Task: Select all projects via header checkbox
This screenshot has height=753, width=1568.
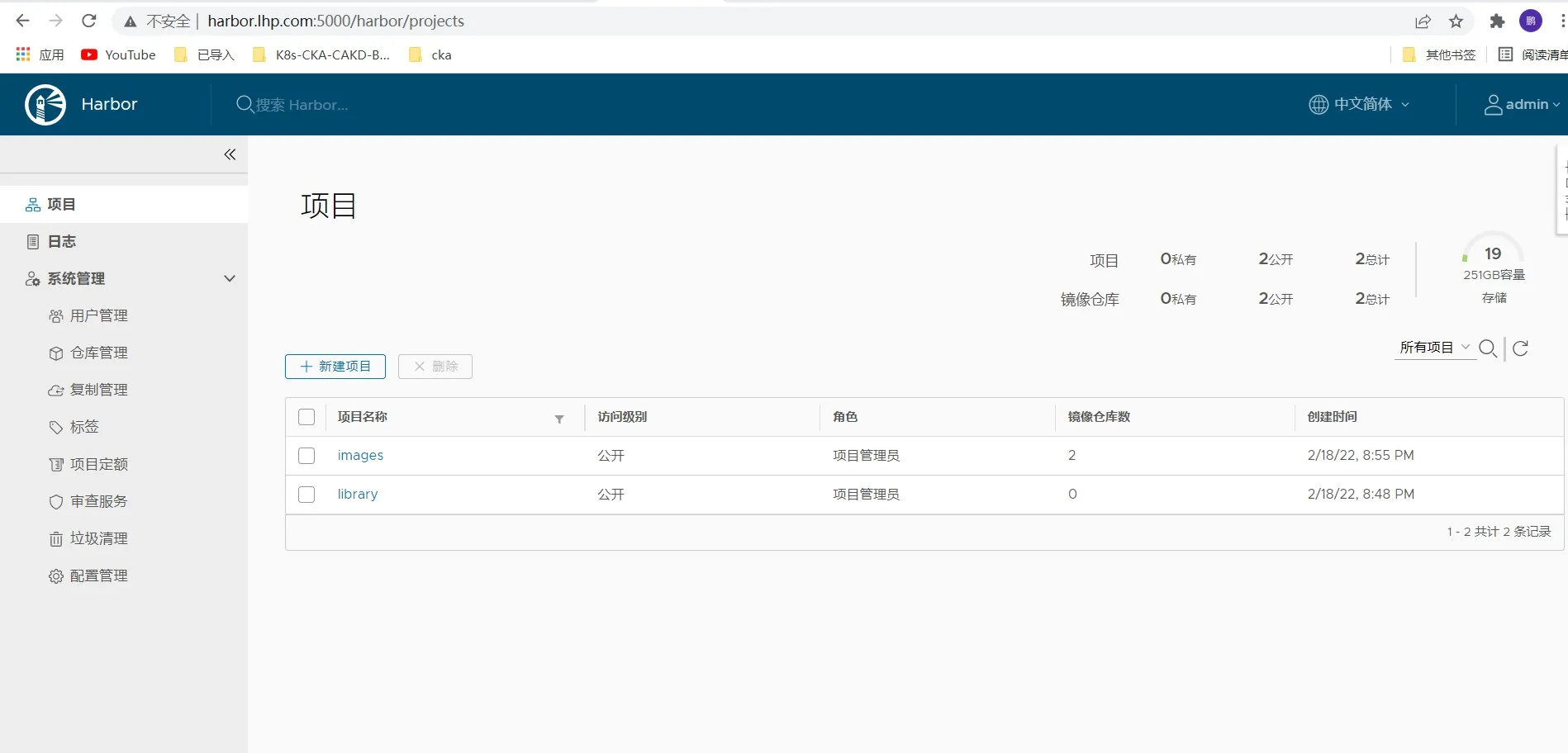Action: coord(306,417)
